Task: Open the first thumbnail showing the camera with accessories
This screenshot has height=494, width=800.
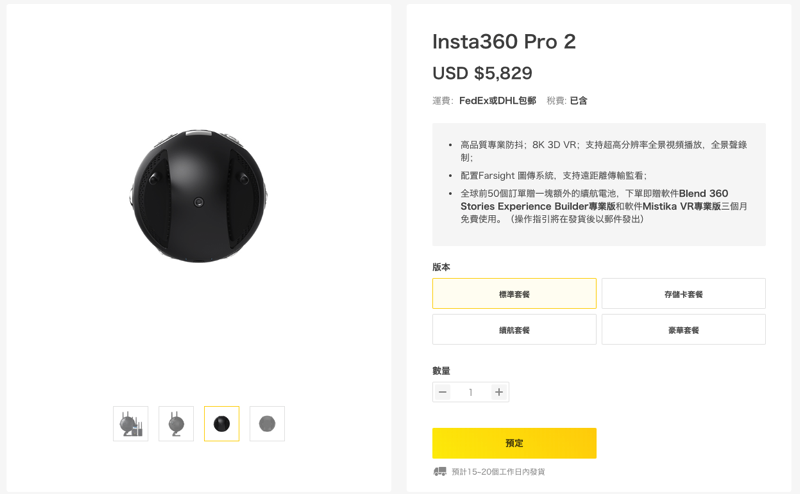Action: [x=131, y=424]
